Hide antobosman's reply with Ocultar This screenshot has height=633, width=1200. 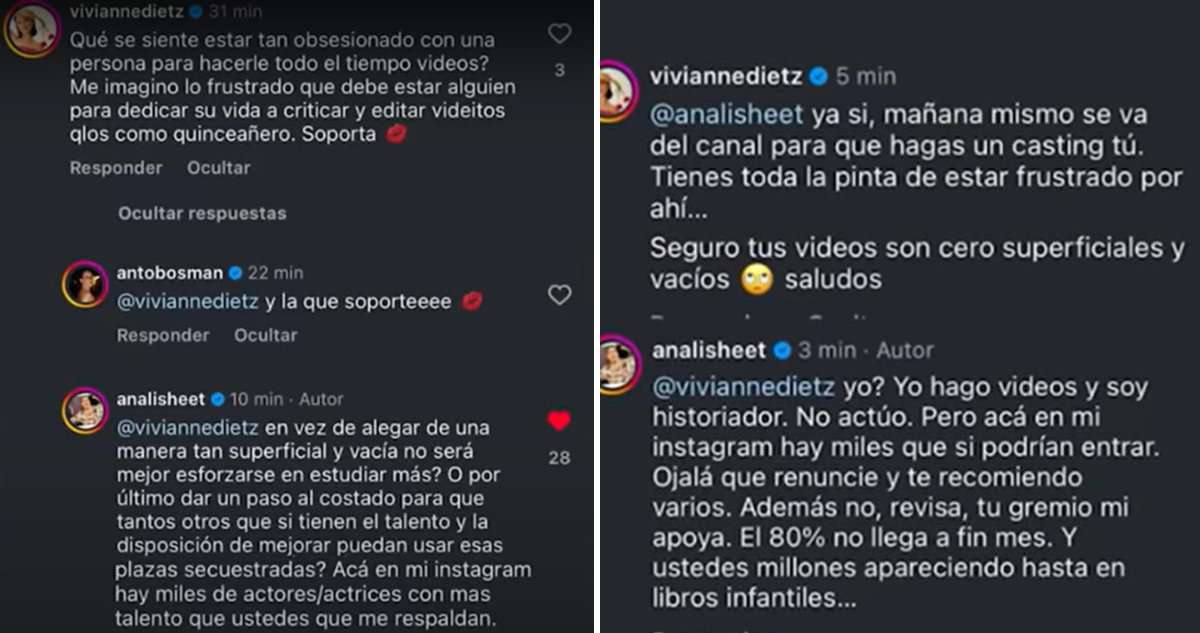pos(265,336)
